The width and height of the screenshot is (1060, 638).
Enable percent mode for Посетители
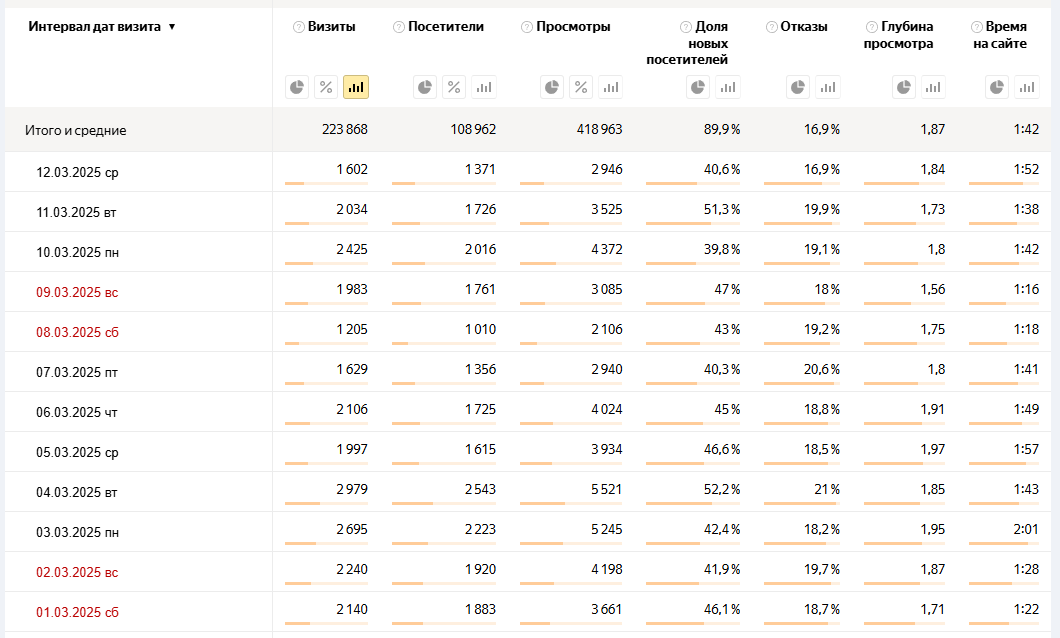454,88
